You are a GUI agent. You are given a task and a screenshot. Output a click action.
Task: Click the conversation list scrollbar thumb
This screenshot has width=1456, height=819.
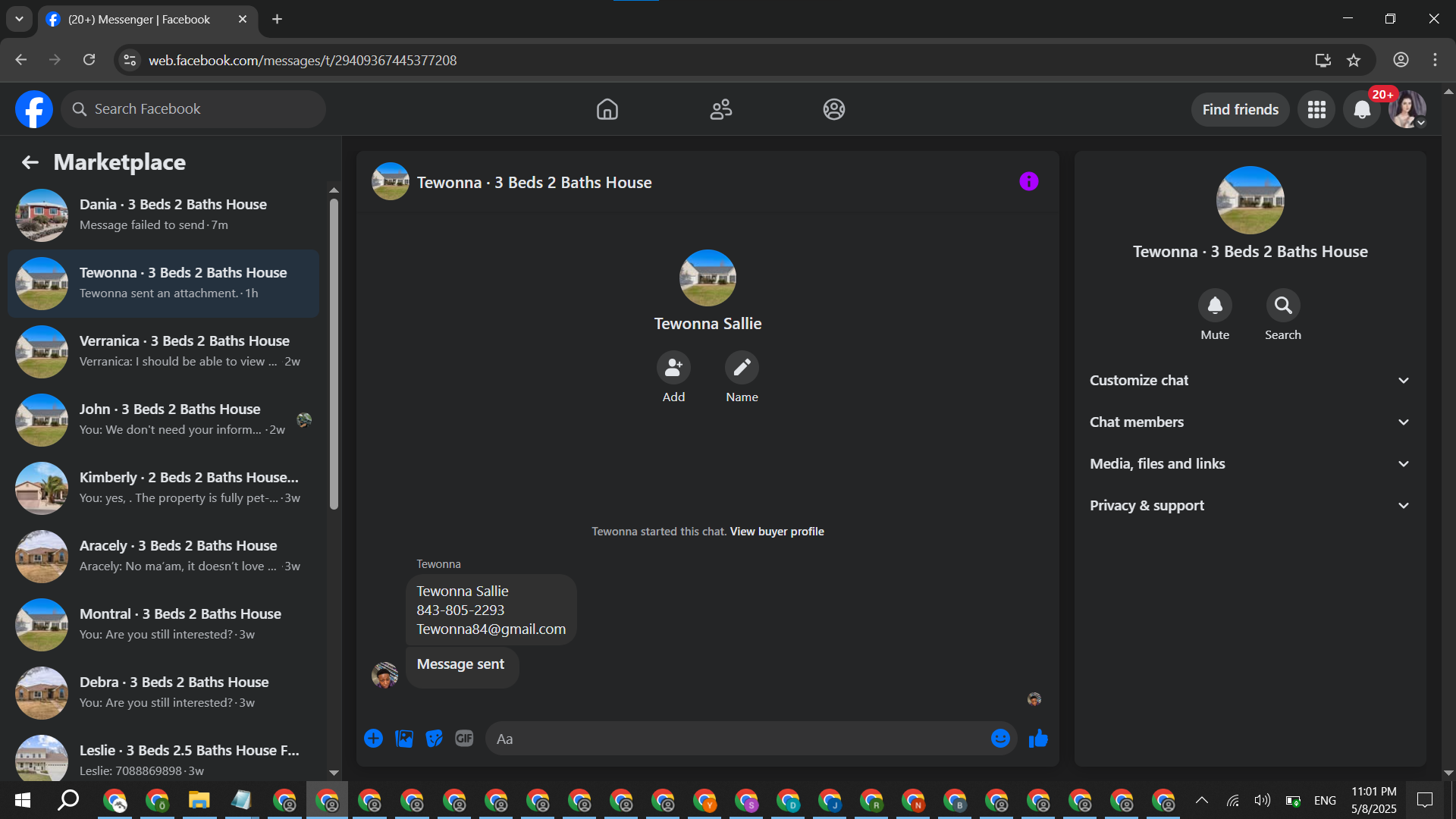click(334, 354)
